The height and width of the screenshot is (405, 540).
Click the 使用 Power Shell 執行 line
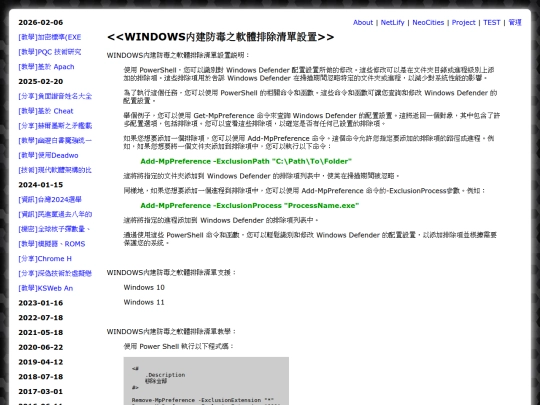pos(178,346)
